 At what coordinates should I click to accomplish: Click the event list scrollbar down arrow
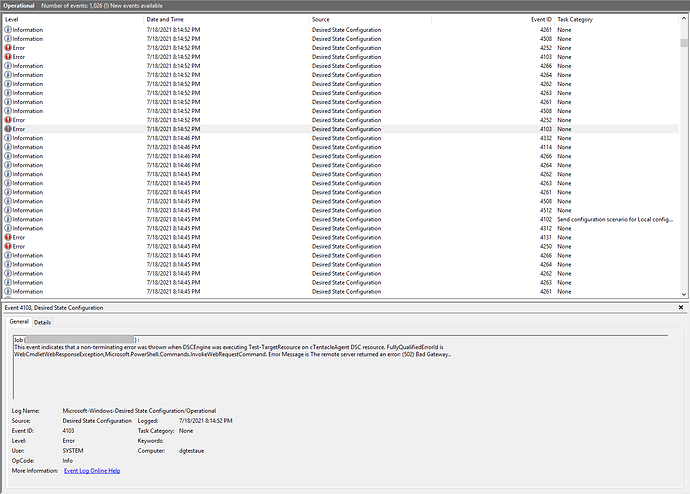(x=683, y=294)
